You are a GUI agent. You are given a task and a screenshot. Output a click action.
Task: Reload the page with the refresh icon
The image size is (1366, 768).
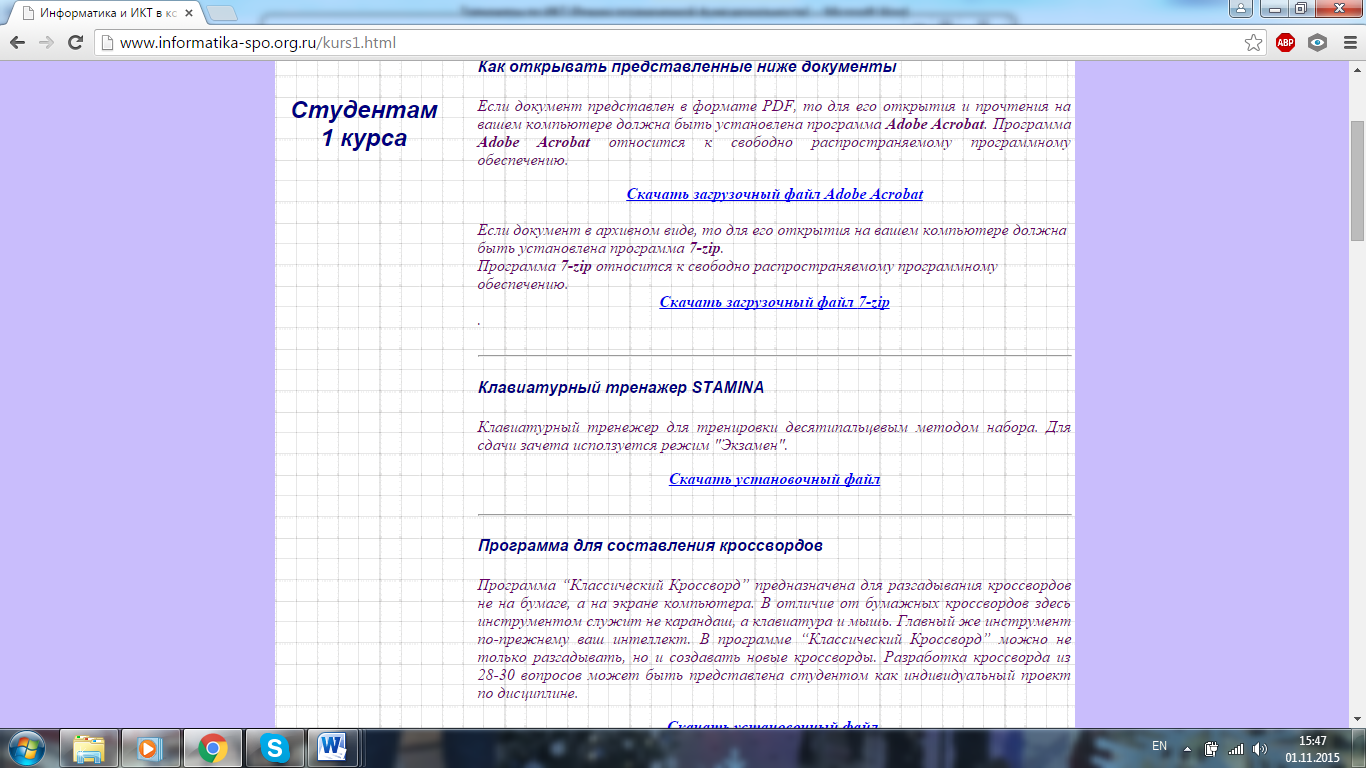coord(75,43)
